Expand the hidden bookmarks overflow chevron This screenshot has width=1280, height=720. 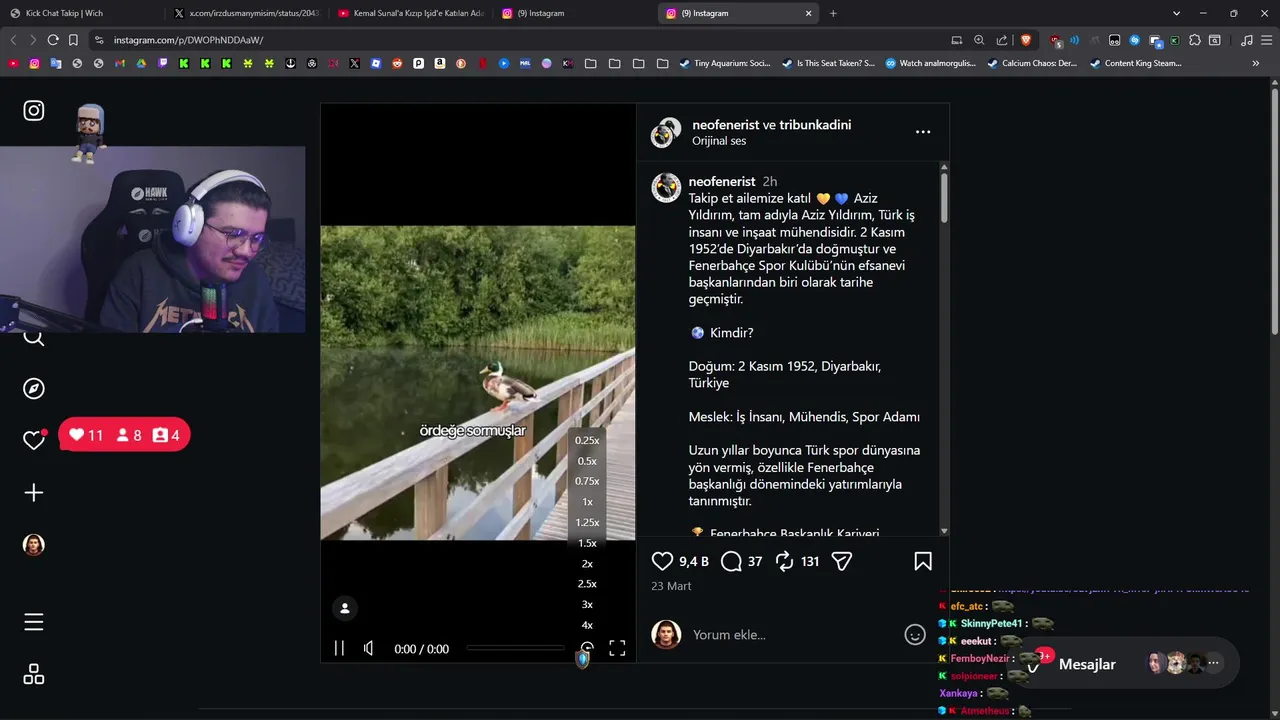tap(1256, 63)
